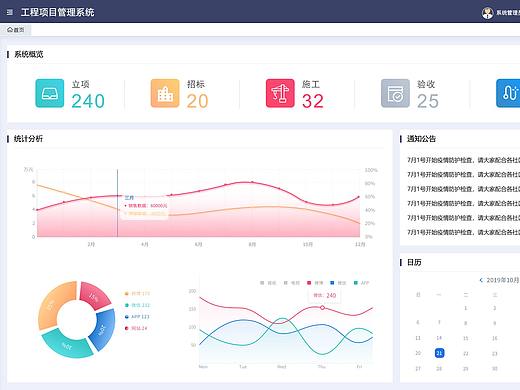The width and height of the screenshot is (520, 390).
Task: Click the 三月 tooltip in area chart
Action: point(145,206)
